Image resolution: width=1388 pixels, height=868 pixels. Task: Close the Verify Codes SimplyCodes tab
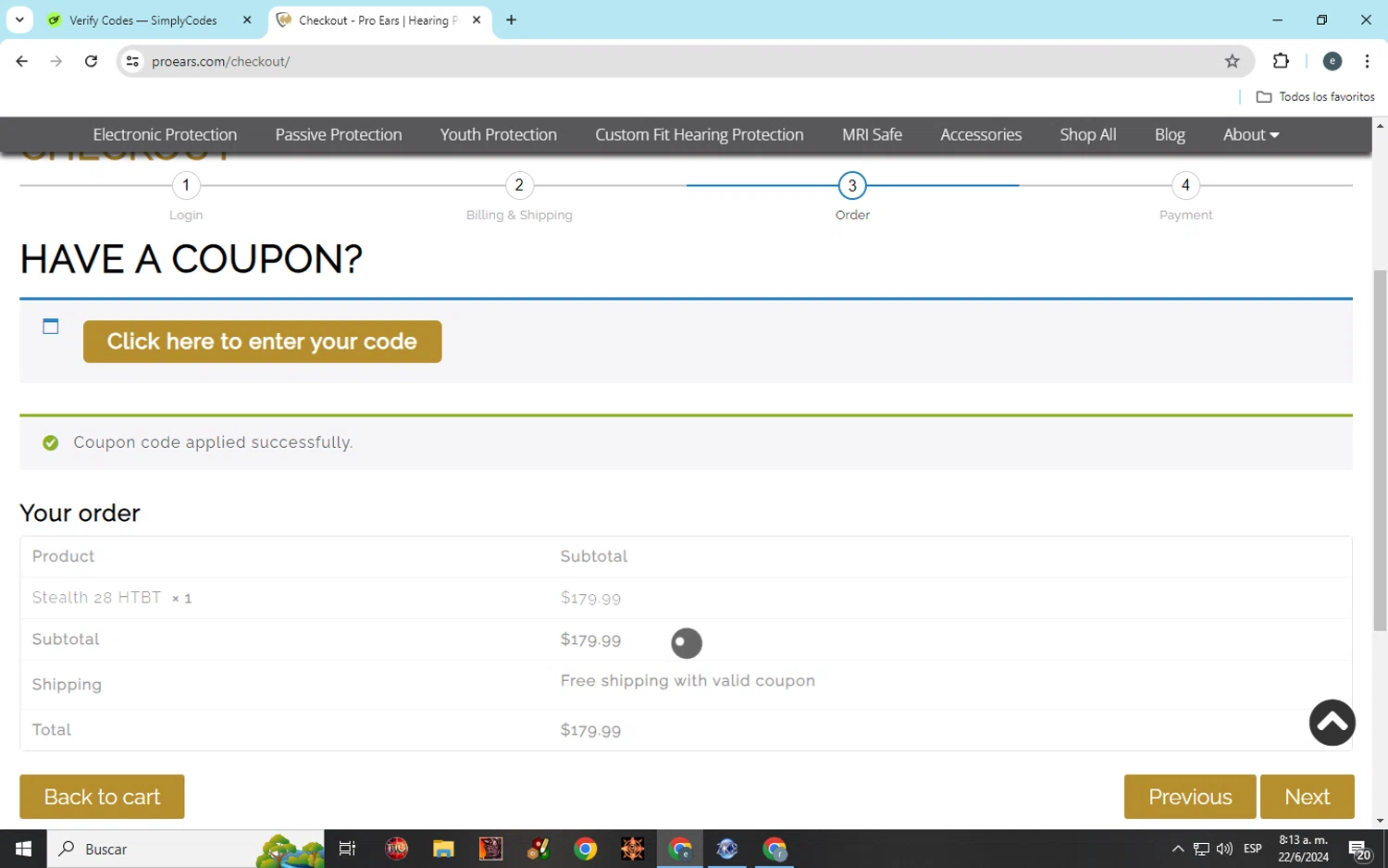(x=247, y=19)
